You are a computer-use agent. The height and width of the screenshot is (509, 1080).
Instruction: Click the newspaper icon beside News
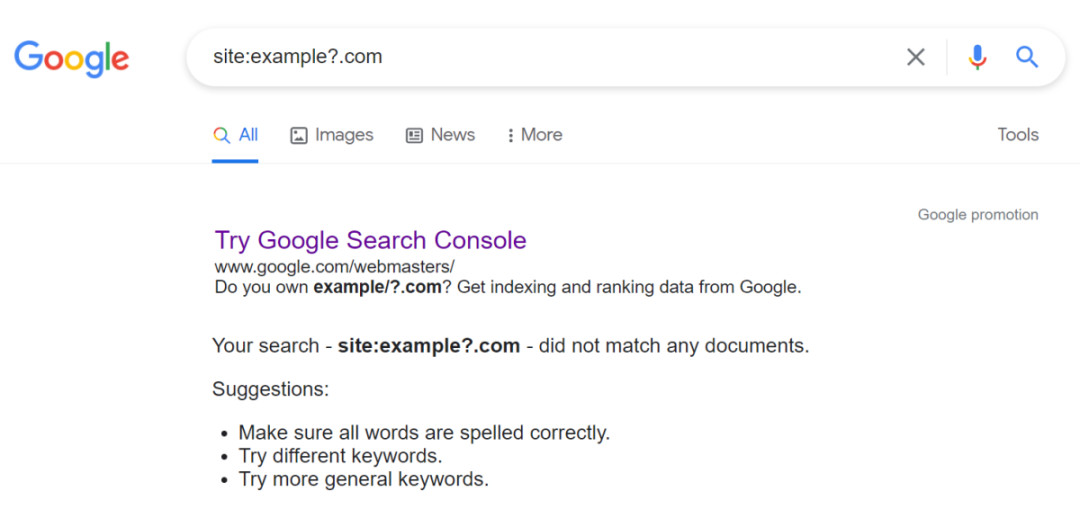[x=414, y=135]
